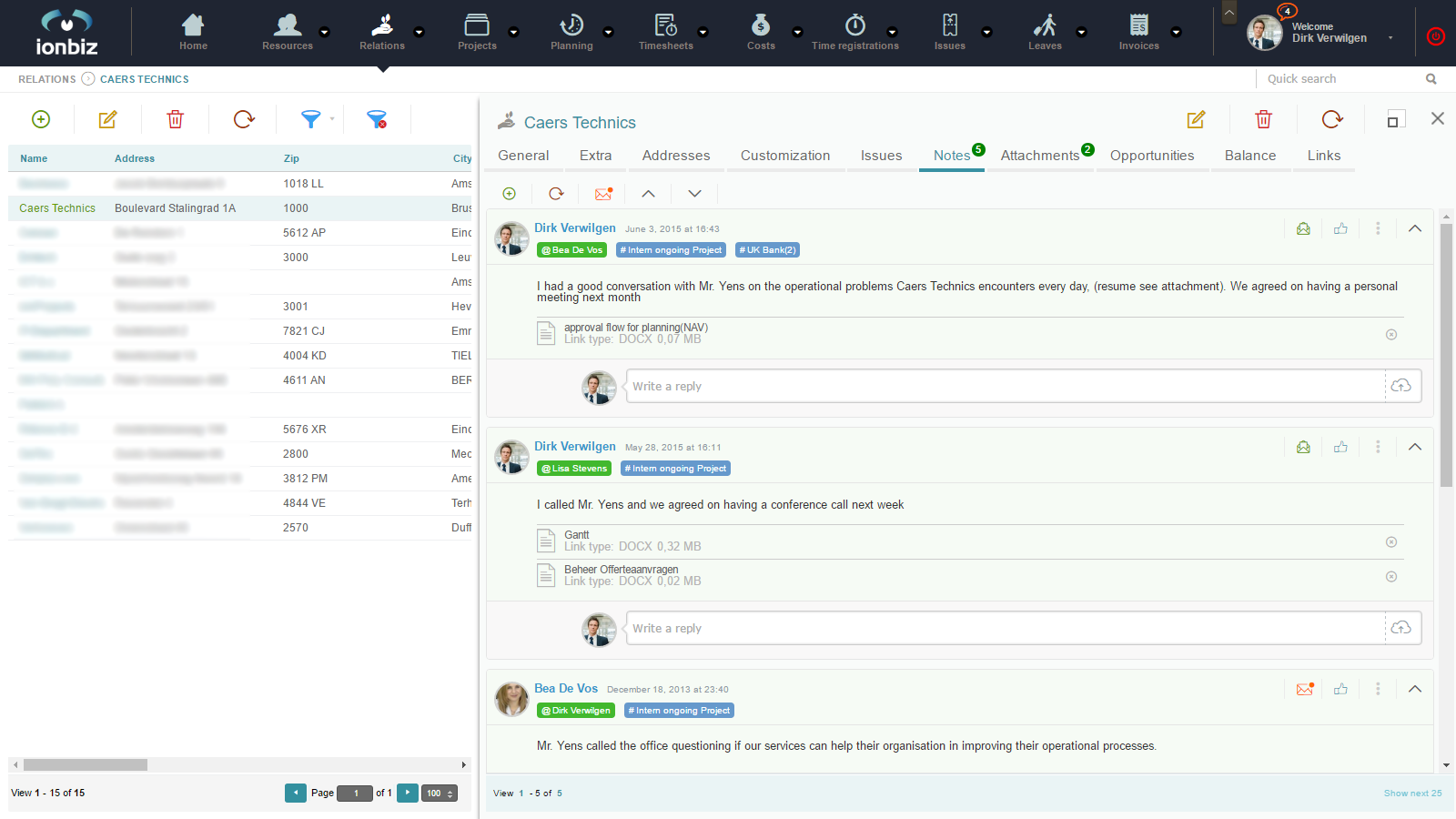The width and height of the screenshot is (1456, 819).
Task: Delete Caers Technics detail record
Action: [1264, 119]
